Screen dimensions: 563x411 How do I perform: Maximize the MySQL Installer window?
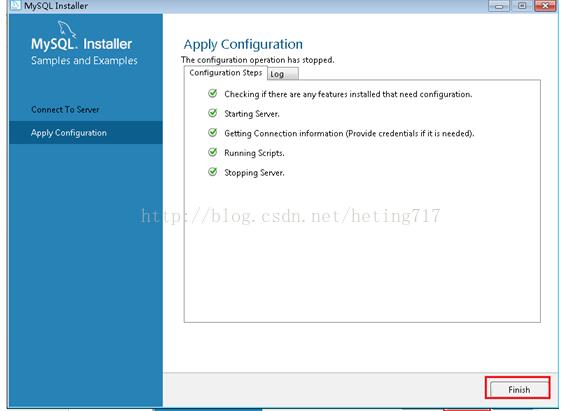click(x=522, y=6)
